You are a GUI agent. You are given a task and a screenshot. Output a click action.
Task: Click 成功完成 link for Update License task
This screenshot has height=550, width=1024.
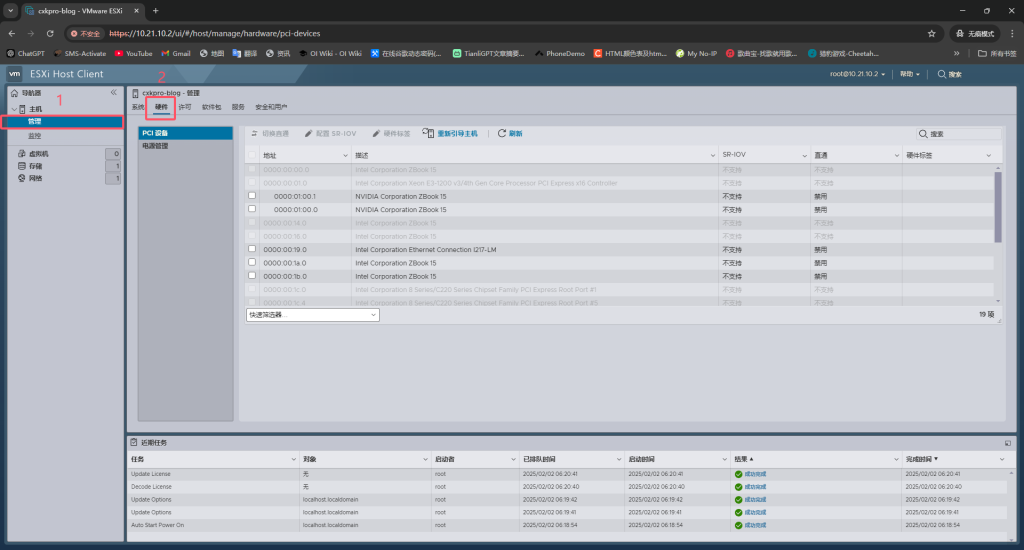point(755,474)
